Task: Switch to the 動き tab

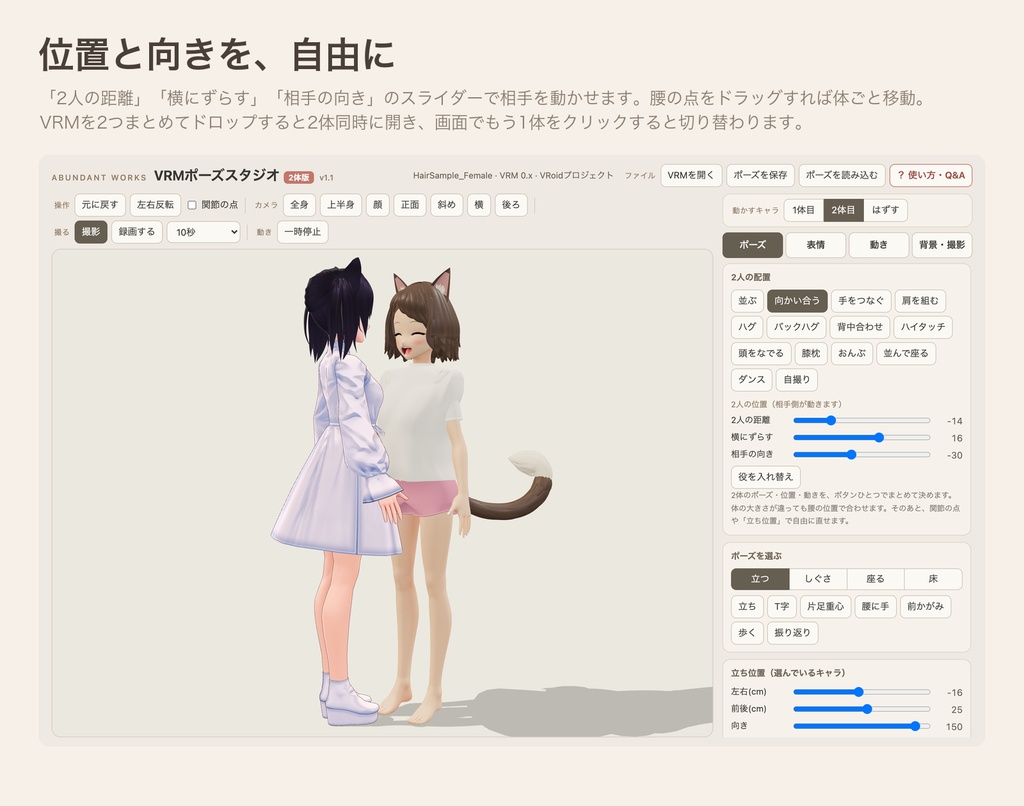Action: pyautogui.click(x=878, y=245)
